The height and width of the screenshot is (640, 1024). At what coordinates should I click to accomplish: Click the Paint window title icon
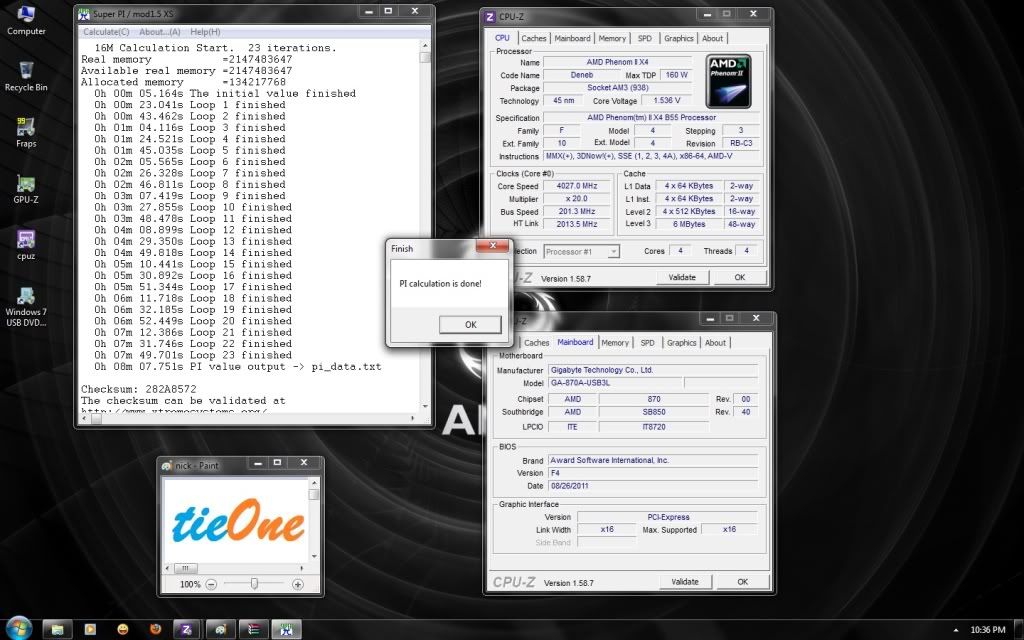point(167,466)
